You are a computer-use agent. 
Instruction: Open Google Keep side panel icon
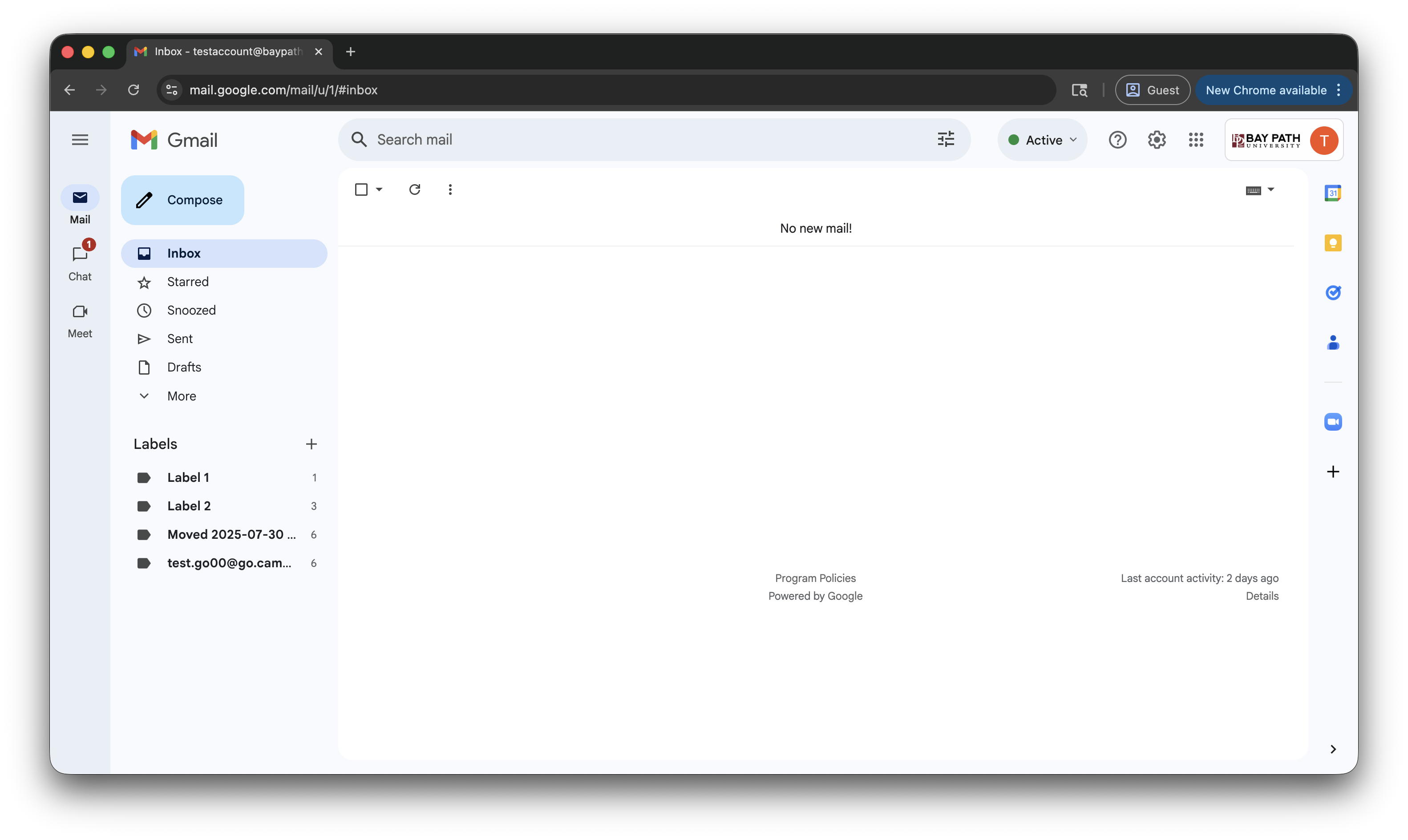click(1333, 243)
